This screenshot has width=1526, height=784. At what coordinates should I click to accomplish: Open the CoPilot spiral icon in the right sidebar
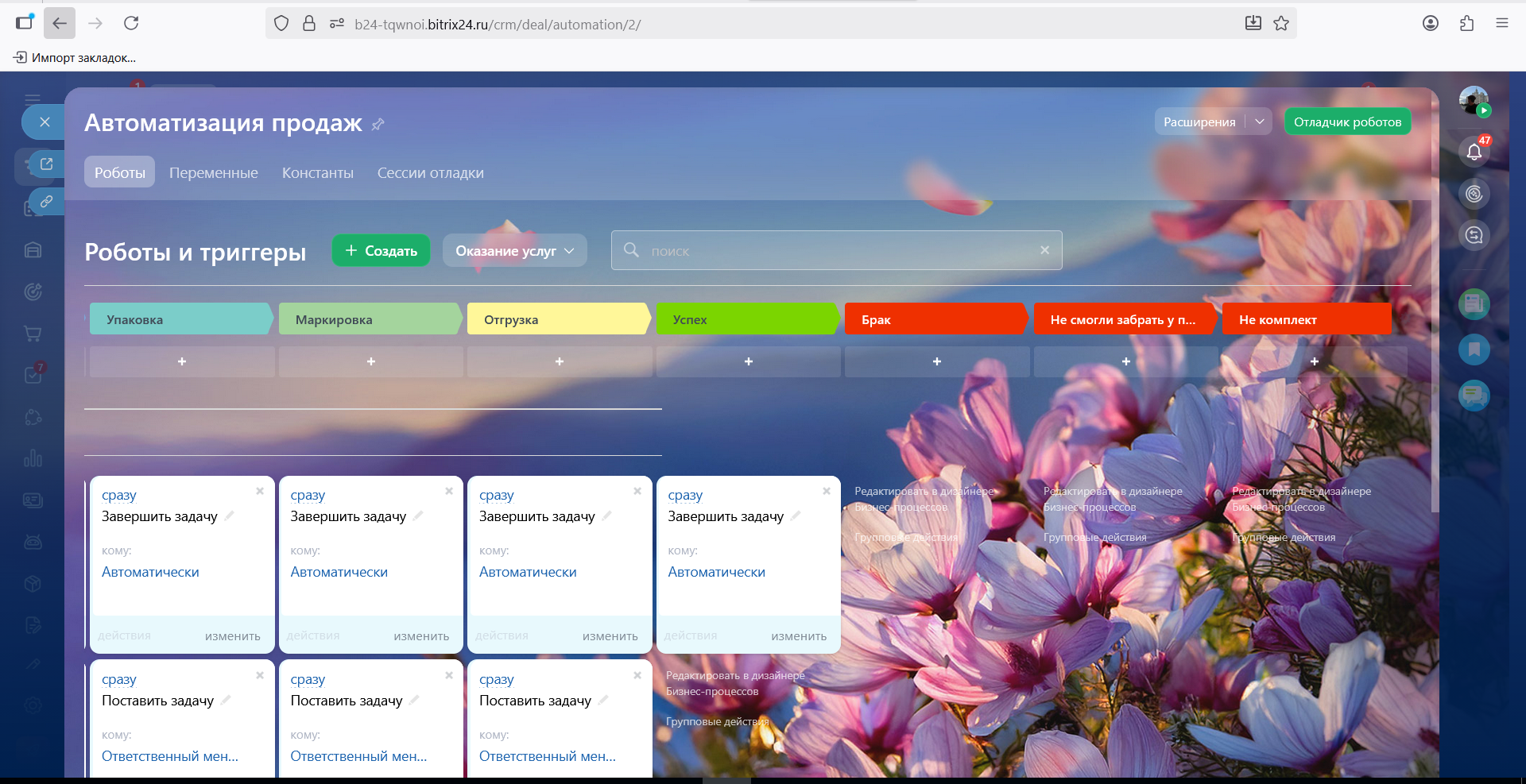(1474, 194)
